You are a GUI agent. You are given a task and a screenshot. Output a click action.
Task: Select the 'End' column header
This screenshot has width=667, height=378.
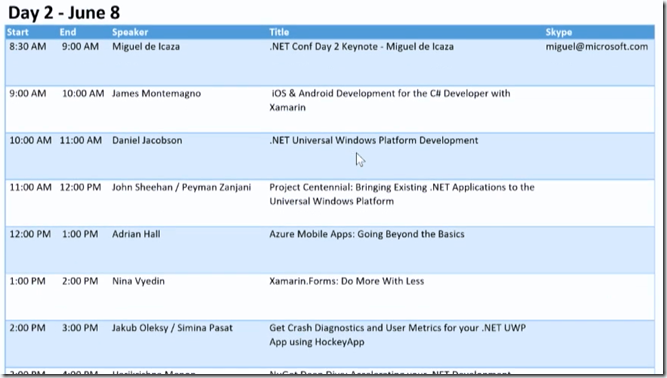tap(68, 32)
